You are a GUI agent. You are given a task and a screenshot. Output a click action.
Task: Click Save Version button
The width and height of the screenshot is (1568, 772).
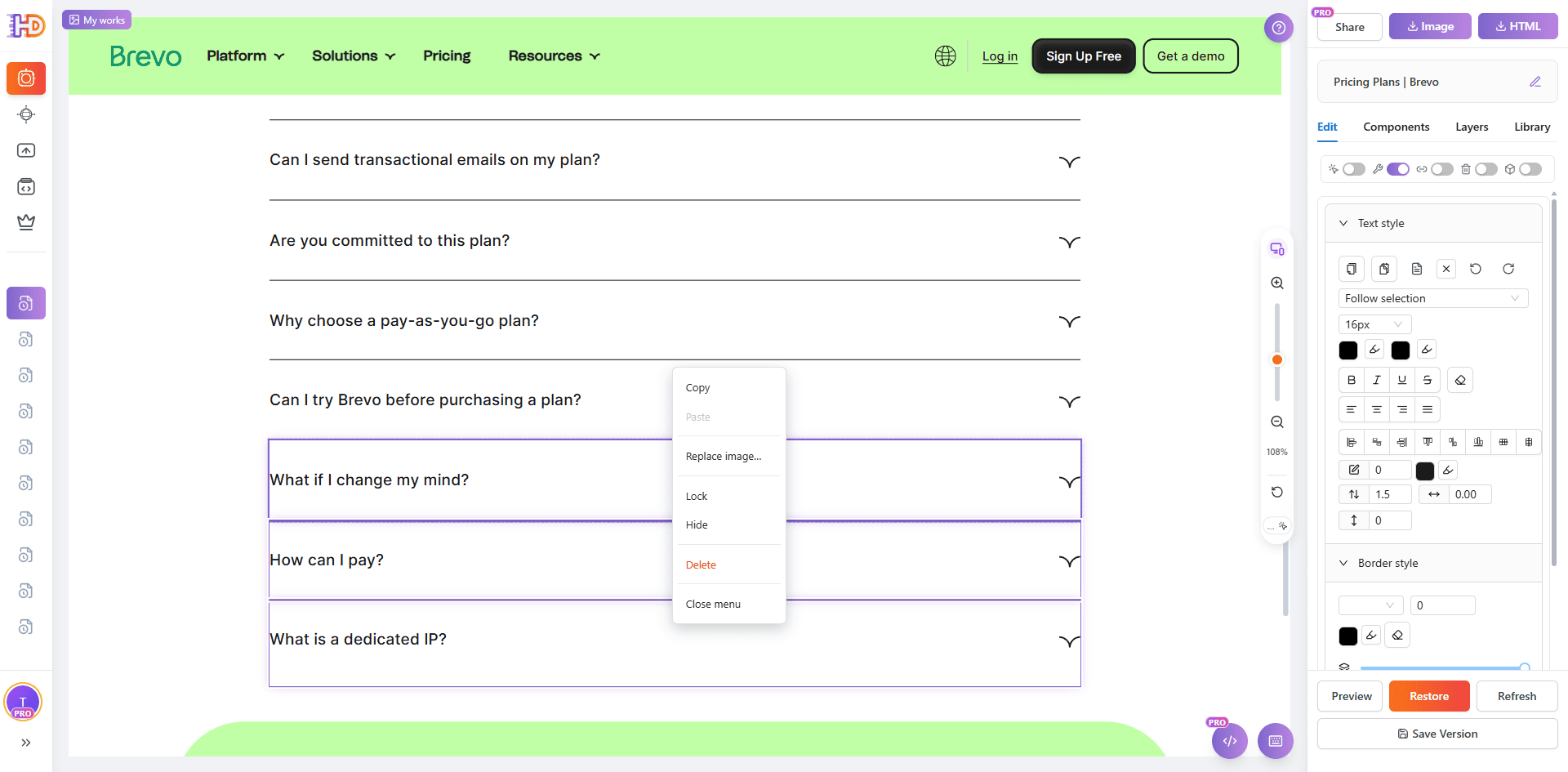1437,734
